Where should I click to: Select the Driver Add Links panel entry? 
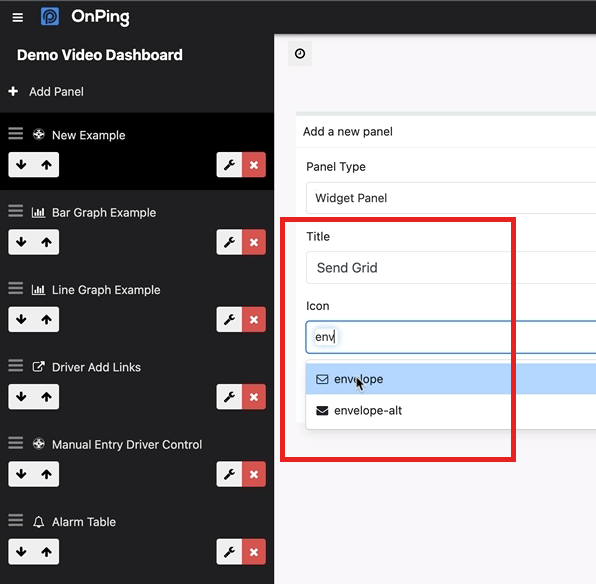tap(96, 367)
